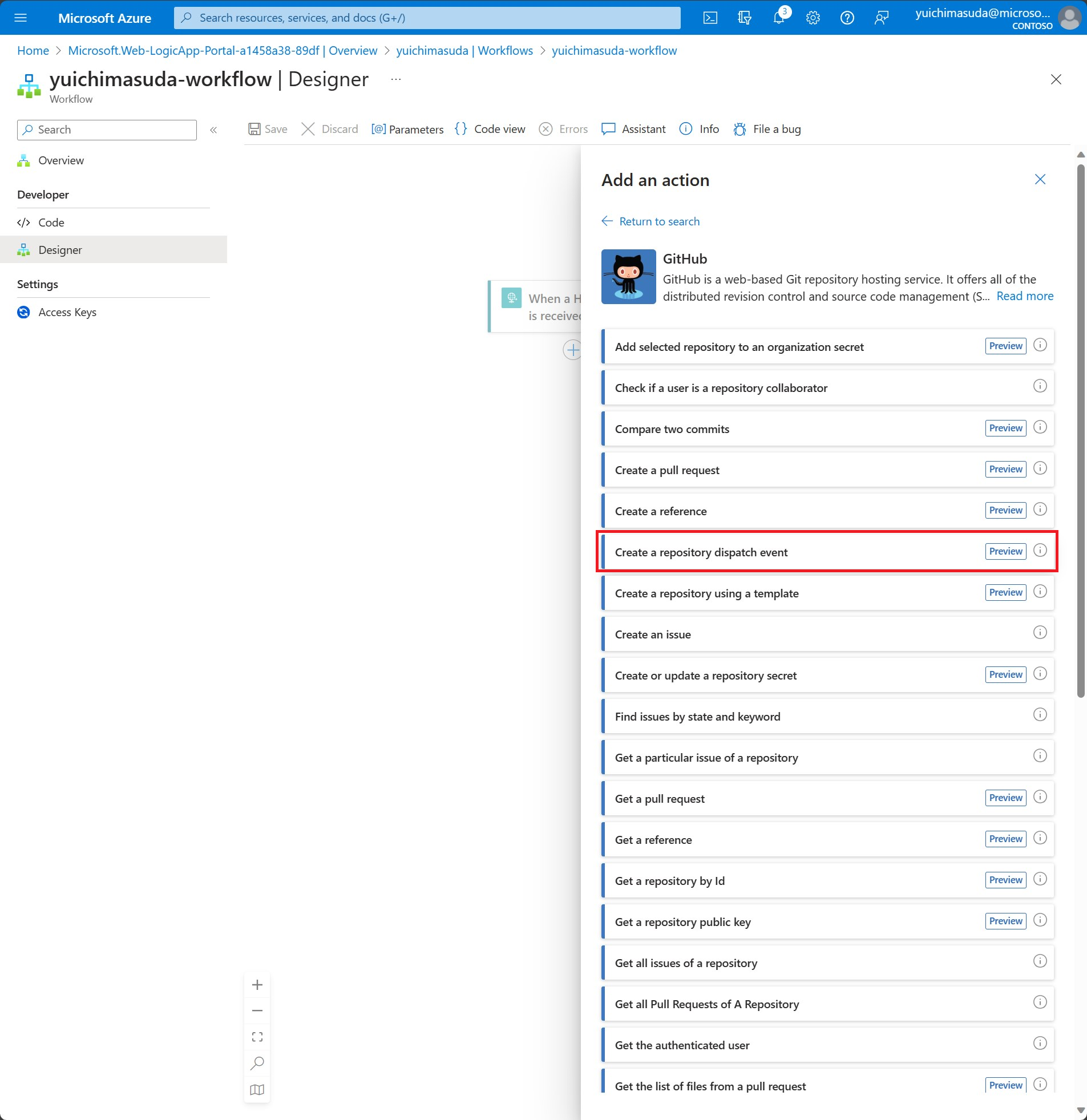Open the notifications bell
Image resolution: width=1087 pixels, height=1120 pixels.
[x=778, y=18]
